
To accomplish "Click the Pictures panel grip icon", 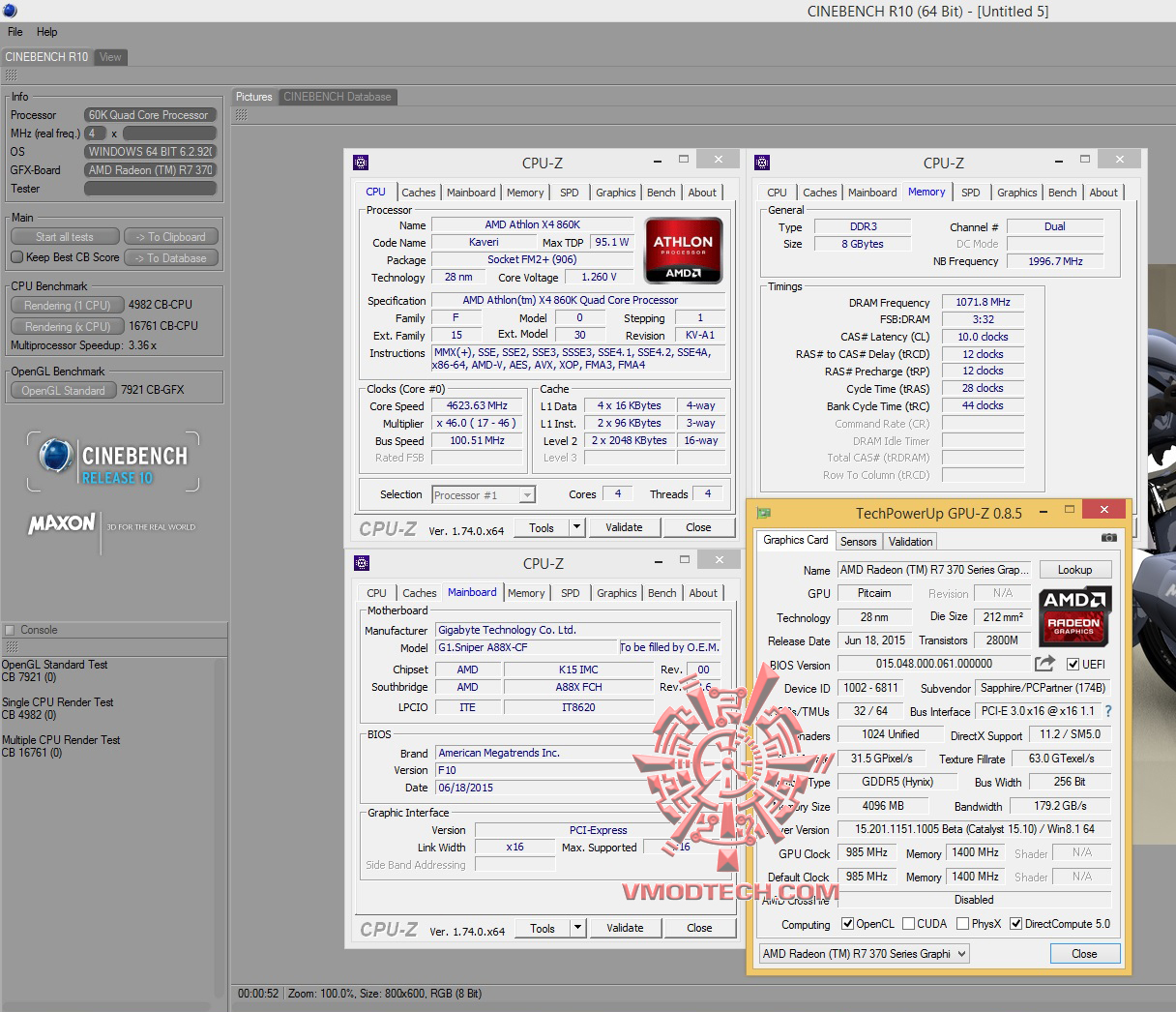I will 241,114.
